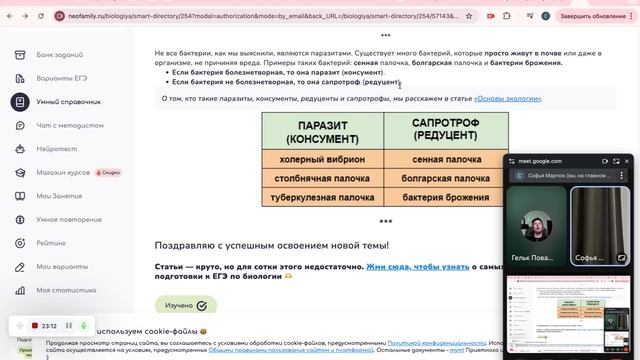Expand Meet picture-in-picture window
Viewport: 640px width, 360px height.
coord(616,161)
